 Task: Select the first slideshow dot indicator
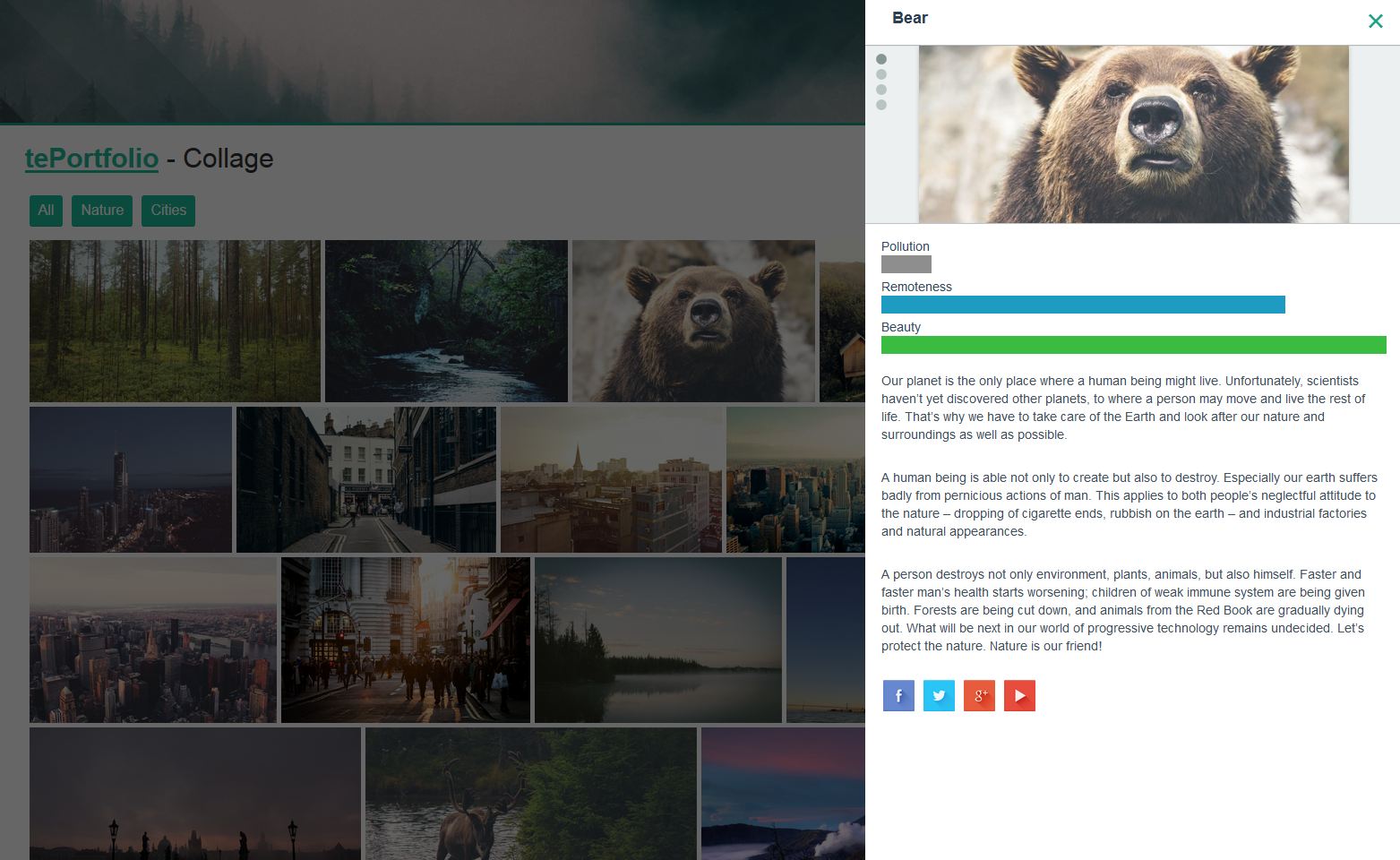[x=881, y=59]
